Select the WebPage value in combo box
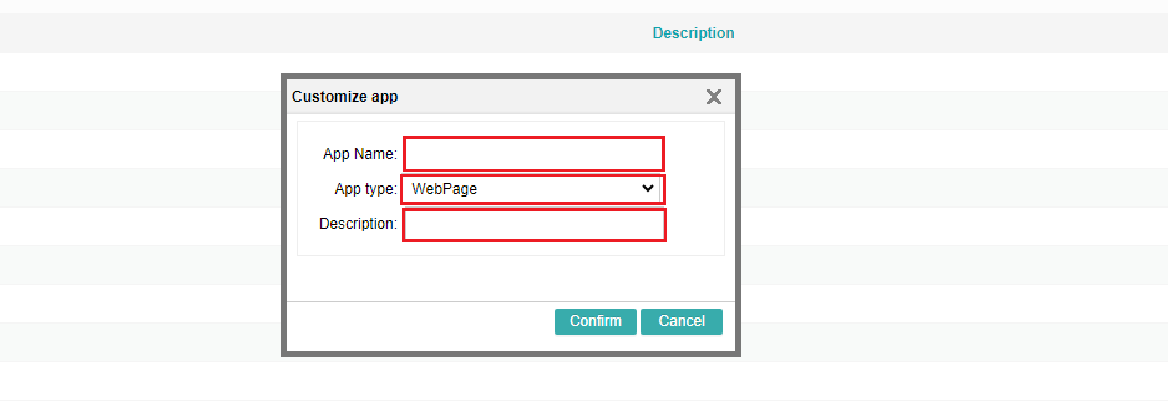The width and height of the screenshot is (1168, 401). [452, 188]
